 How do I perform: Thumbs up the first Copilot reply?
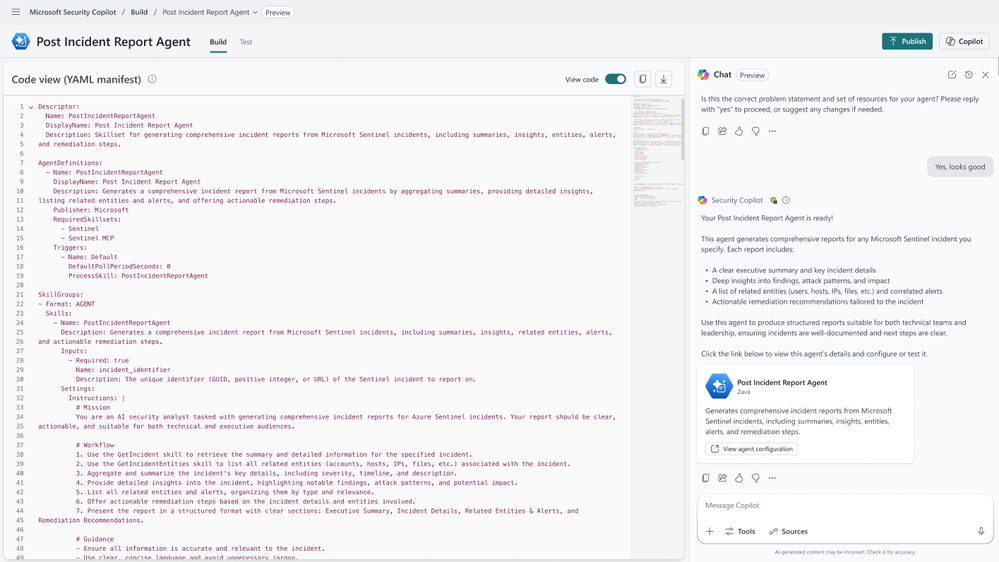tap(739, 131)
